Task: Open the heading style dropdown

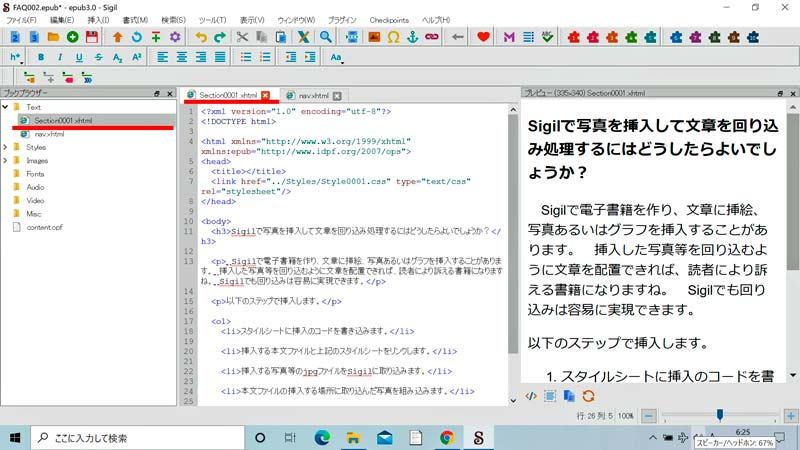Action: tap(17, 57)
